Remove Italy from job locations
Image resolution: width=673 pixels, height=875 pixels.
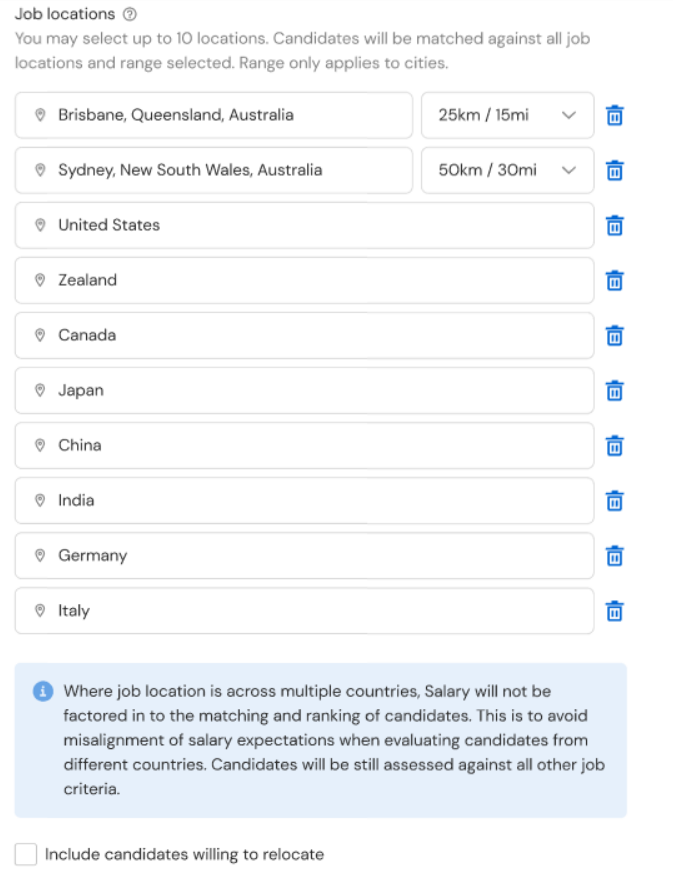coord(614,611)
